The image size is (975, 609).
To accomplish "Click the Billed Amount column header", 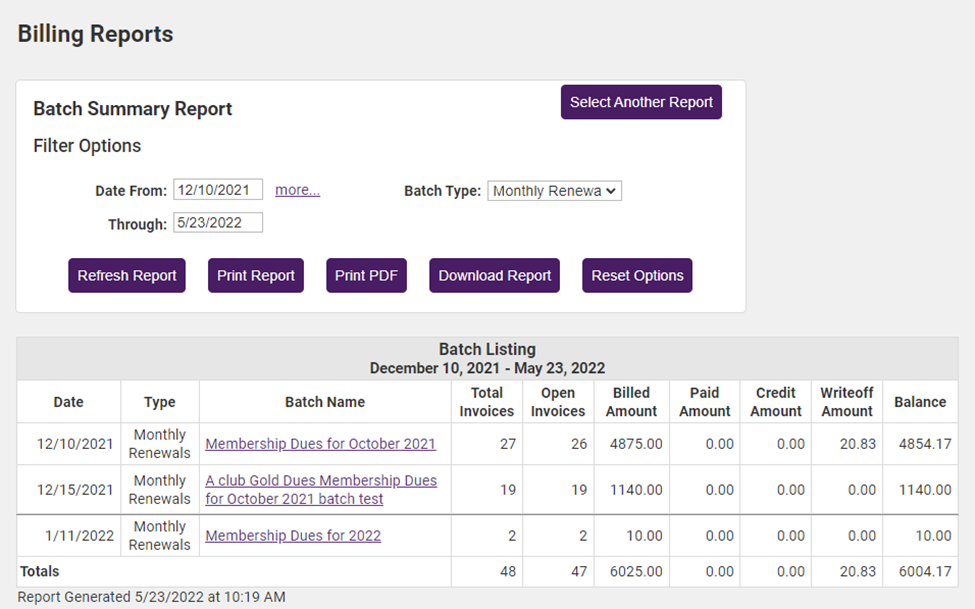I will pyautogui.click(x=631, y=401).
